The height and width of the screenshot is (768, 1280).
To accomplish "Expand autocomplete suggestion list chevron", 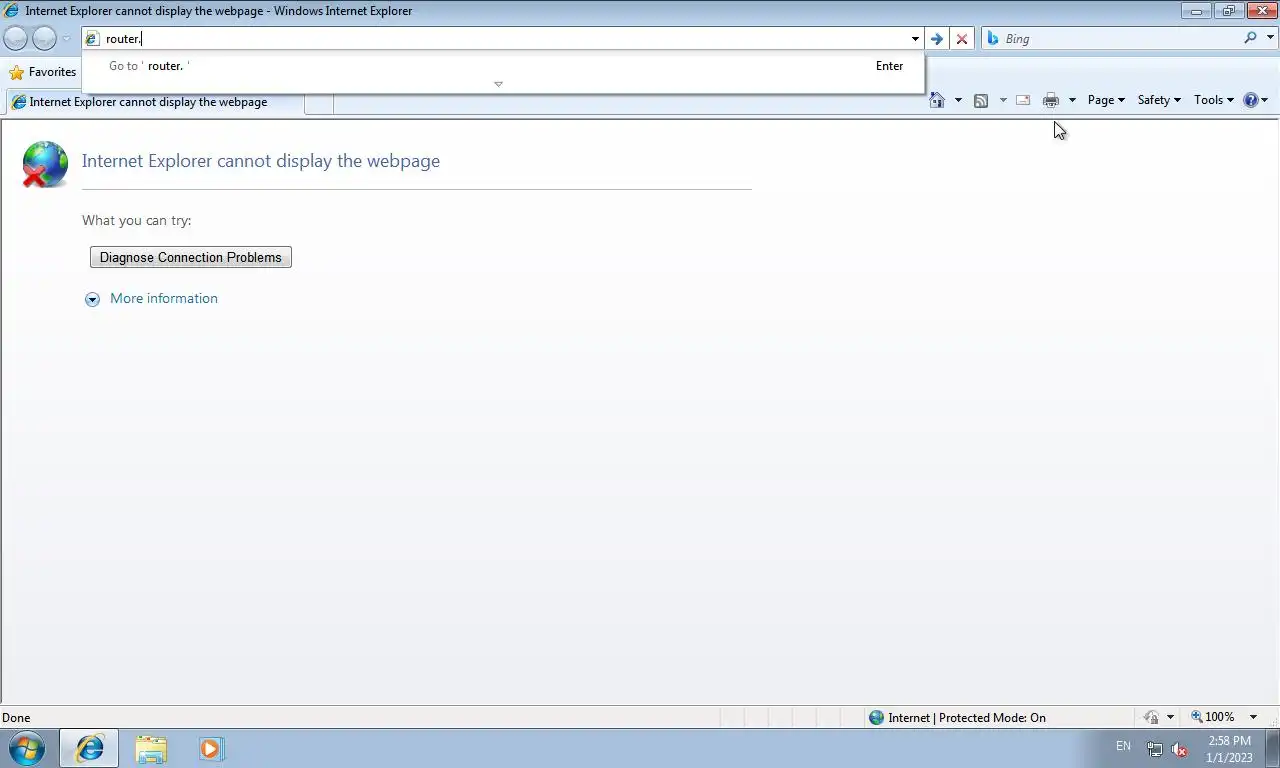I will tap(498, 84).
